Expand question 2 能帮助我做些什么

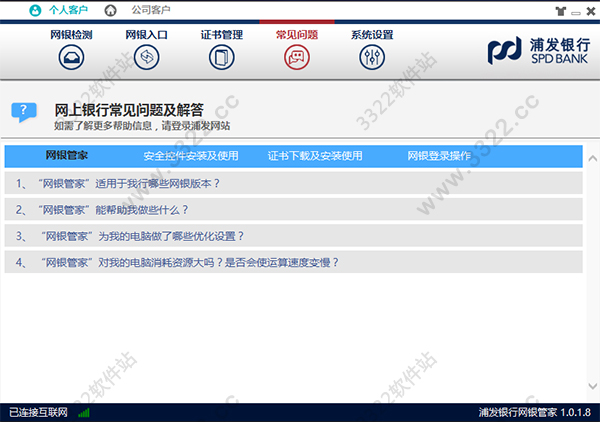(293, 210)
